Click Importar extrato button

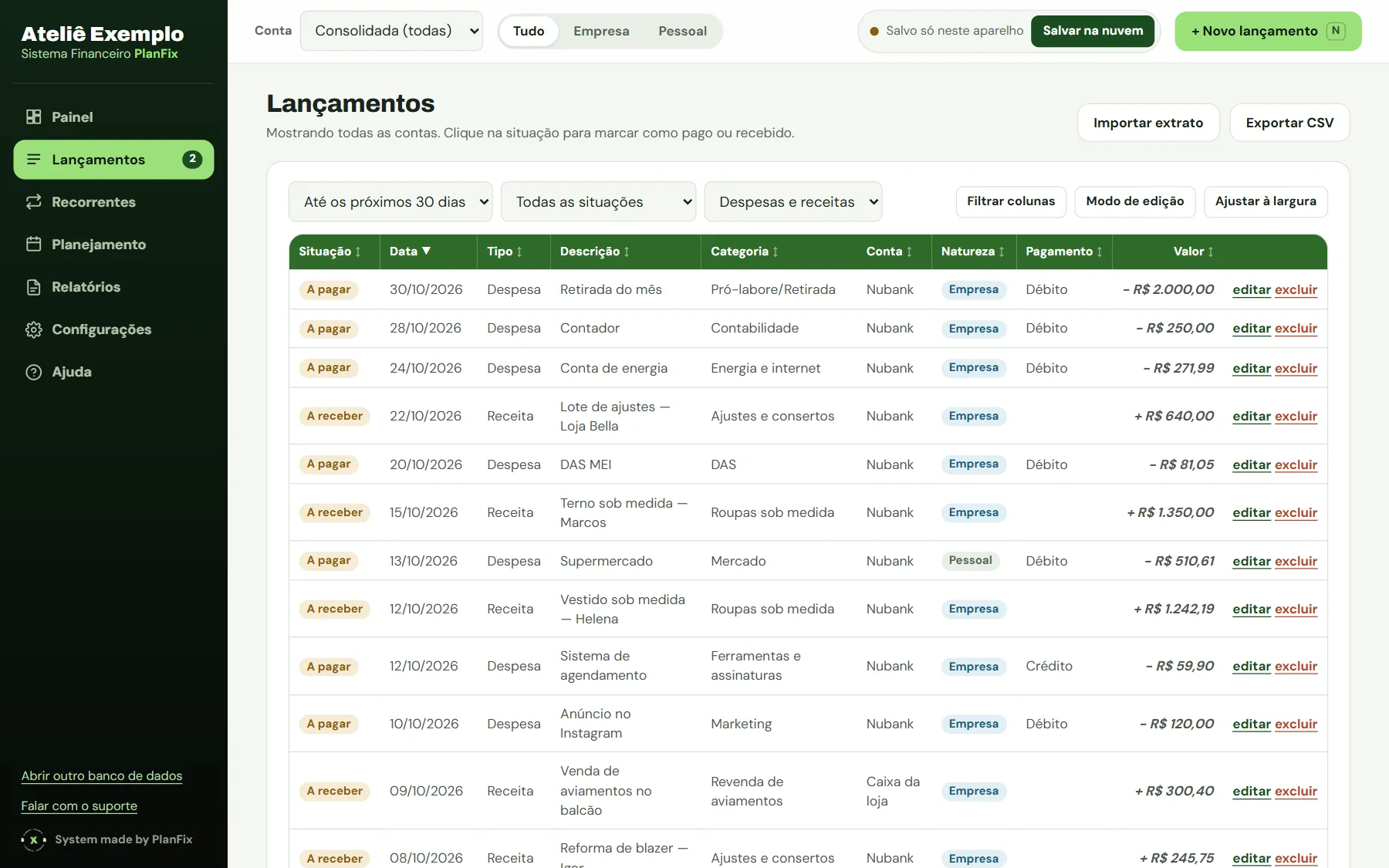[x=1148, y=123]
